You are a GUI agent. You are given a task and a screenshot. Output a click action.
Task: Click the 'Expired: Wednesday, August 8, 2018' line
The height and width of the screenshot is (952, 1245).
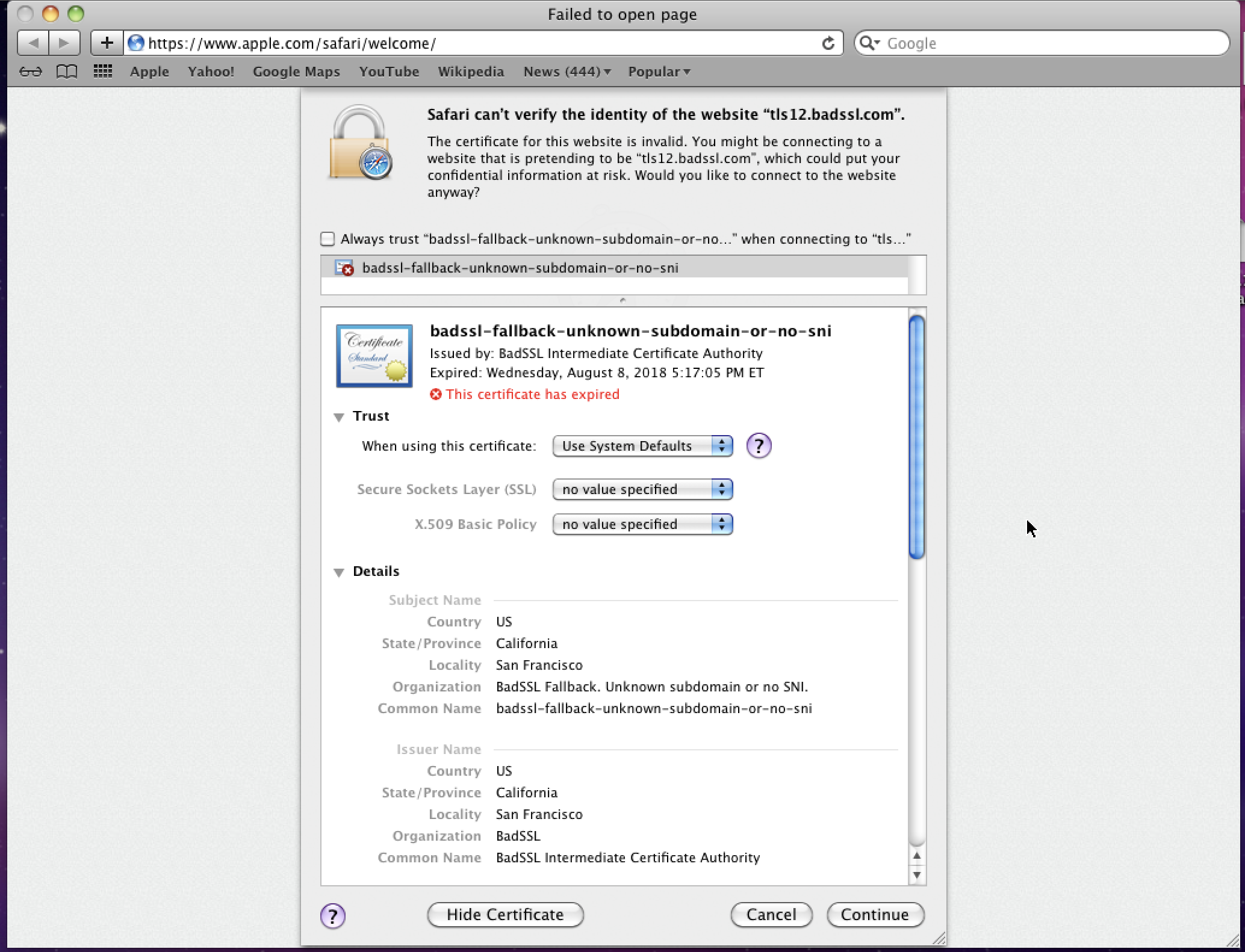tap(597, 372)
